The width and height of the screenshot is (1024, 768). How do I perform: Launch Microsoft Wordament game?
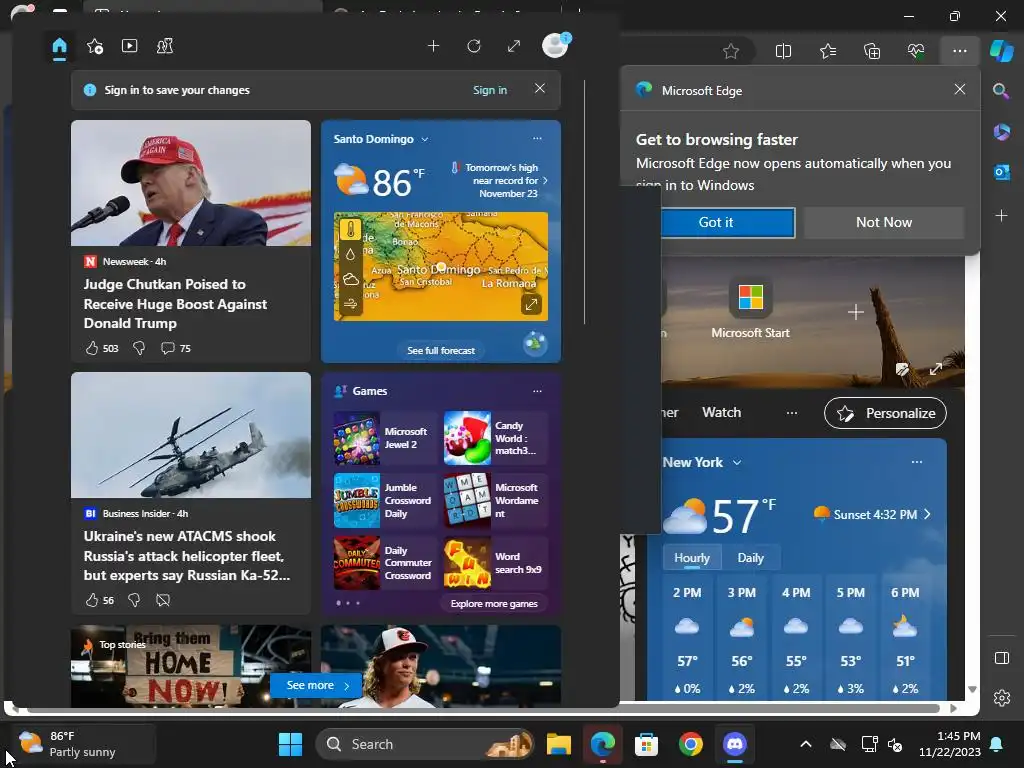(x=495, y=501)
